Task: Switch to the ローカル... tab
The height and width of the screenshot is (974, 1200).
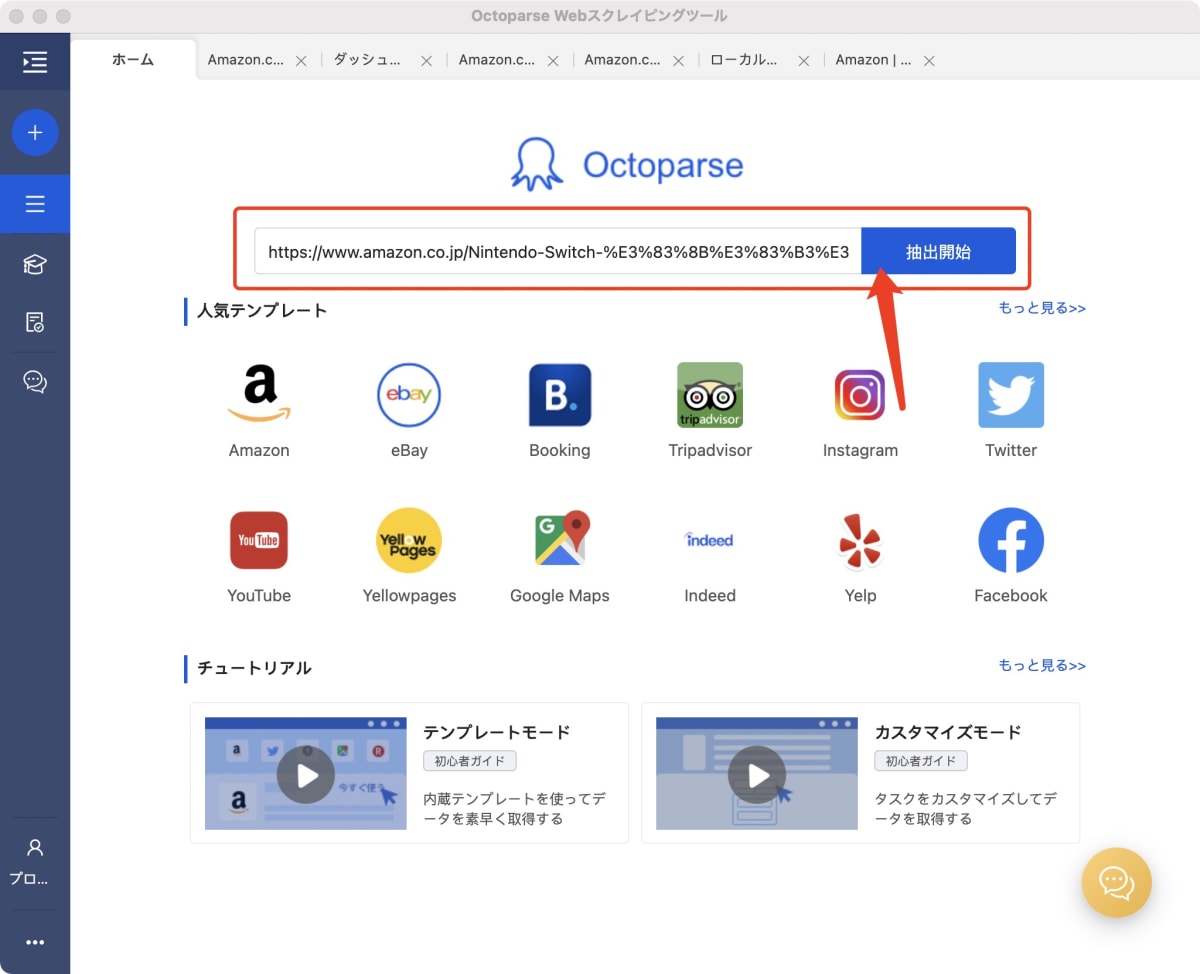Action: point(745,60)
